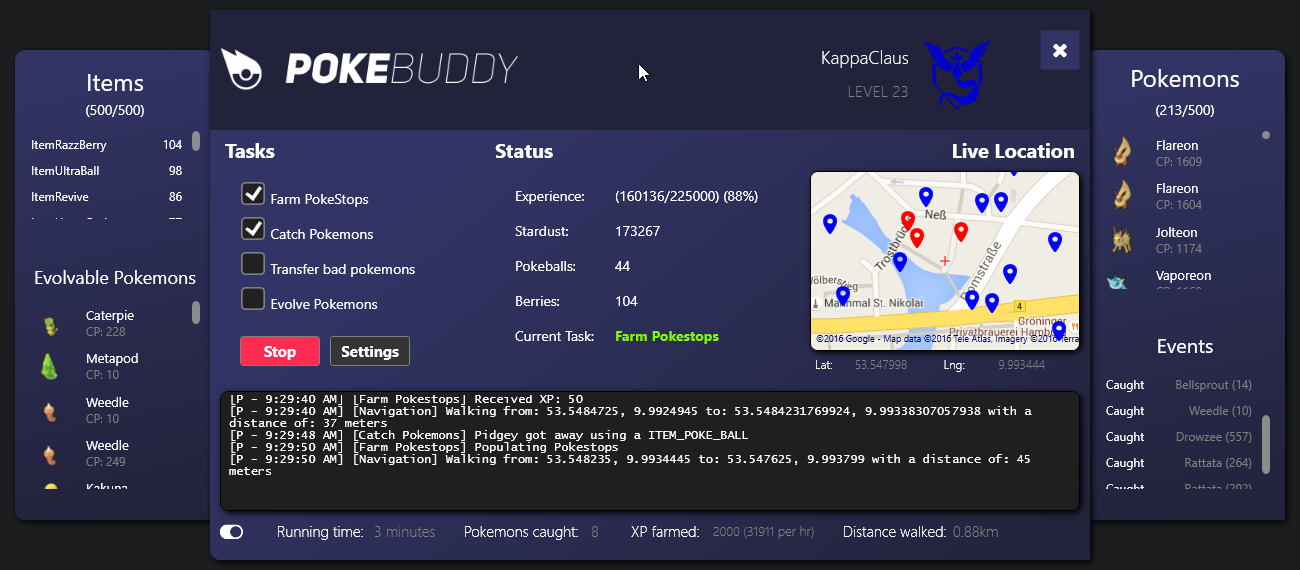Uncheck the Catch Pokemons checkbox
The image size is (1300, 570).
tap(253, 228)
